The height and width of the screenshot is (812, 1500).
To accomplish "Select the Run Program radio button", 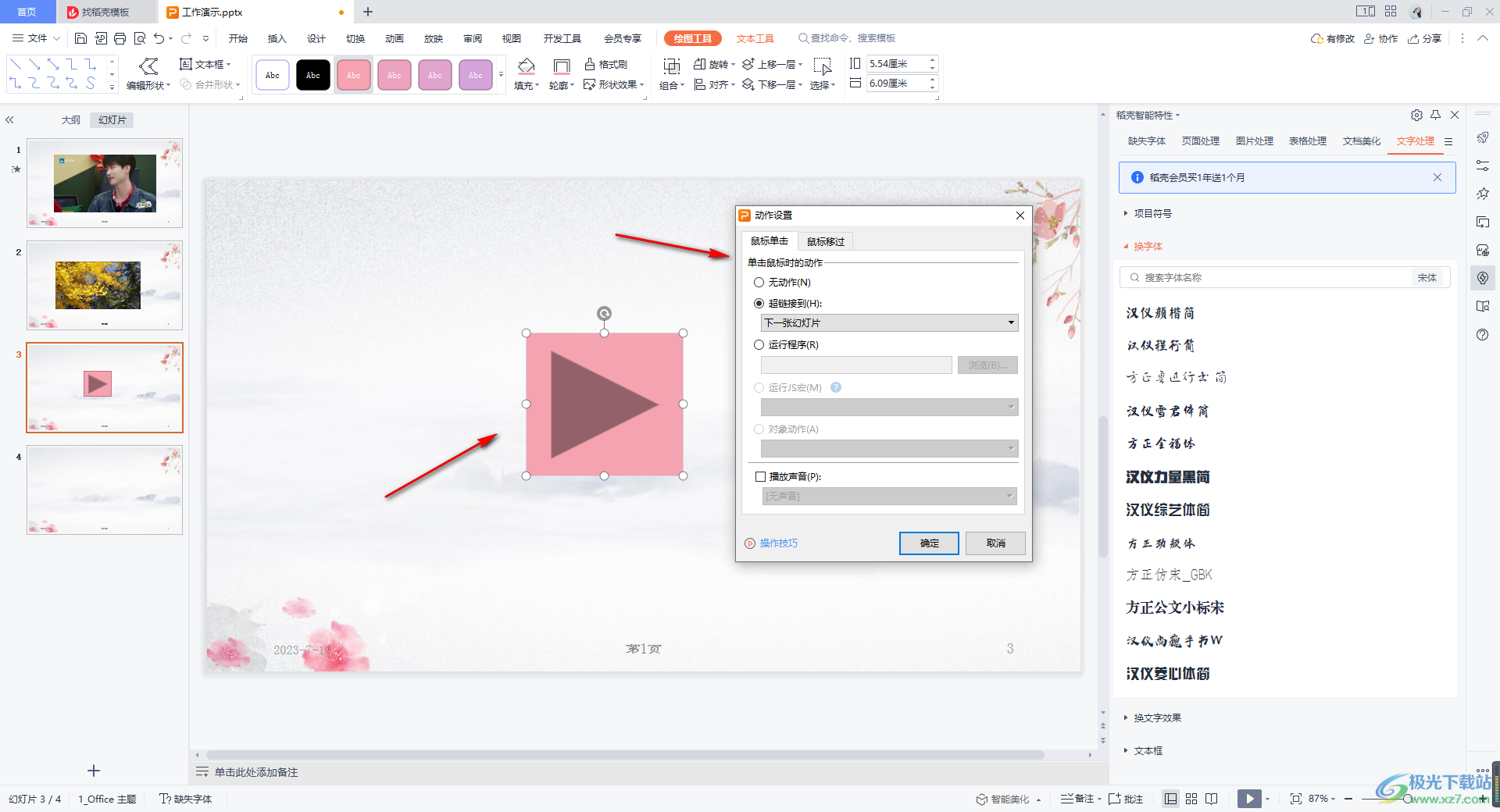I will [759, 345].
